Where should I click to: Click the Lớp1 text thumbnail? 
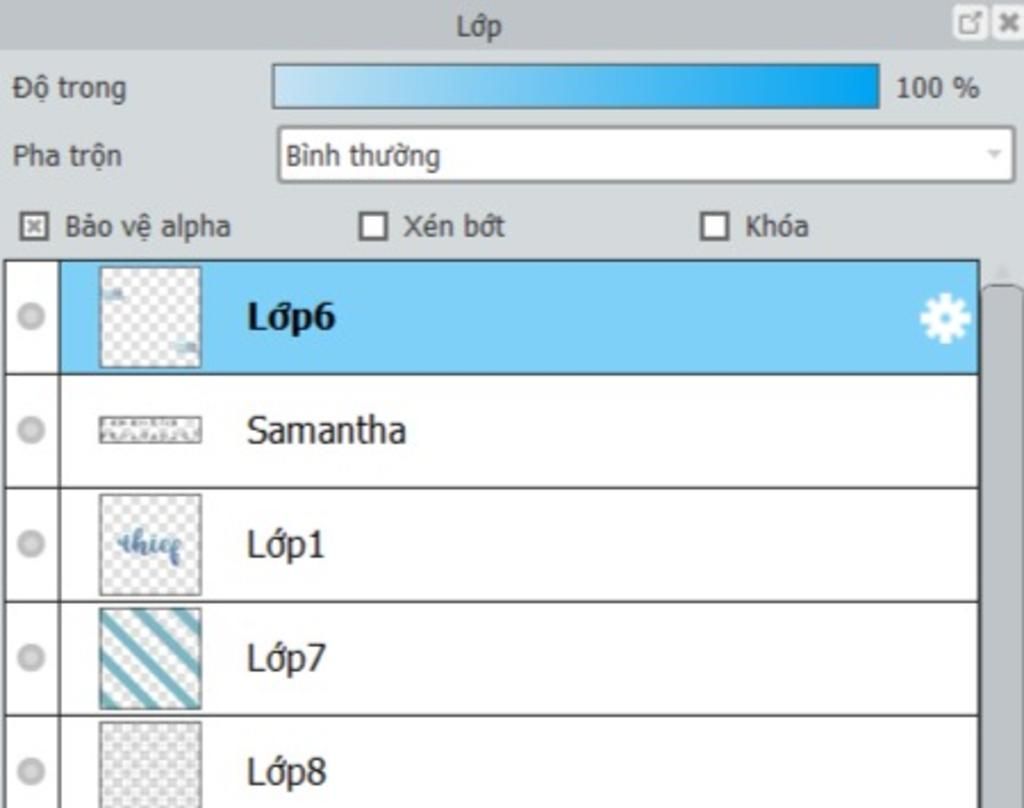pyautogui.click(x=150, y=545)
